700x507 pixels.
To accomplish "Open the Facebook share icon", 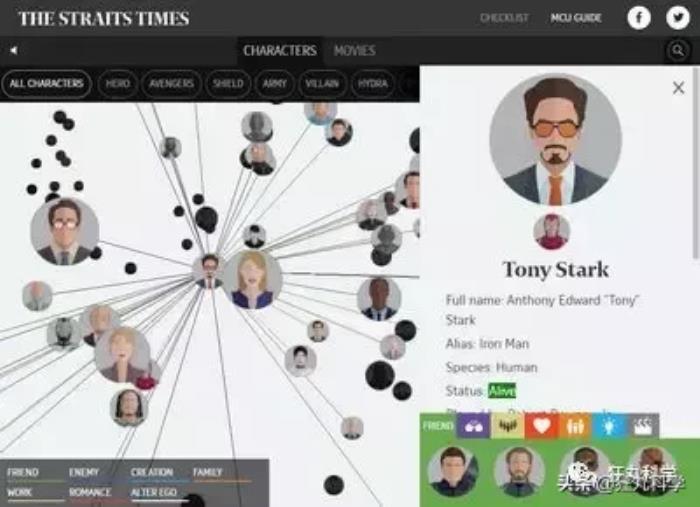I will [x=639, y=18].
